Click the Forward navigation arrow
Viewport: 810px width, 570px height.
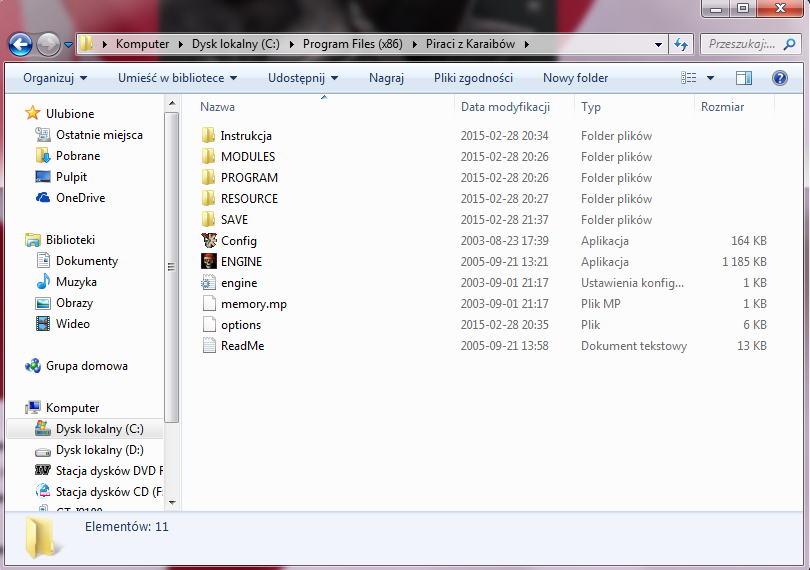pos(49,44)
